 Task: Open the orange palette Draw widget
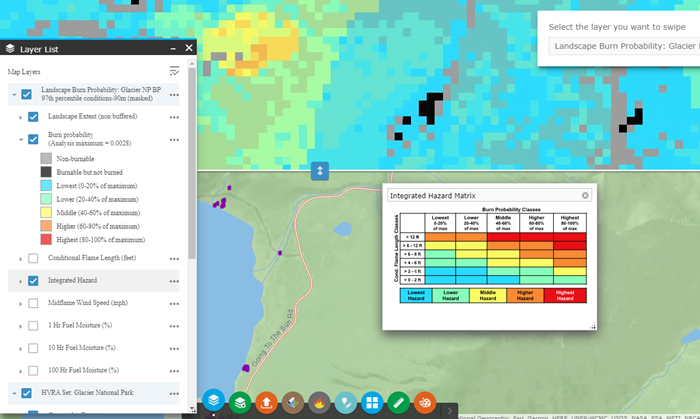pos(425,403)
